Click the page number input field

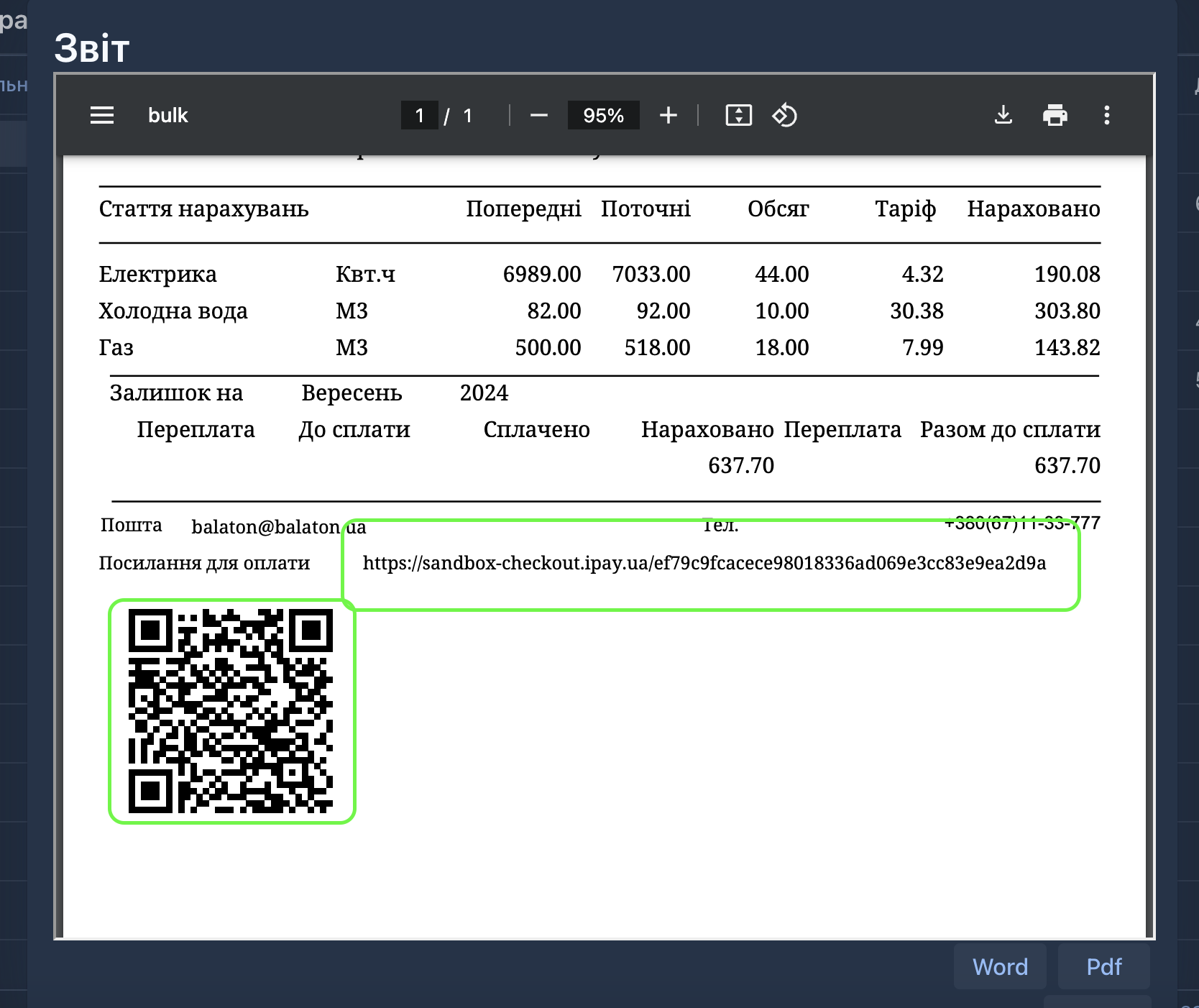click(x=420, y=115)
